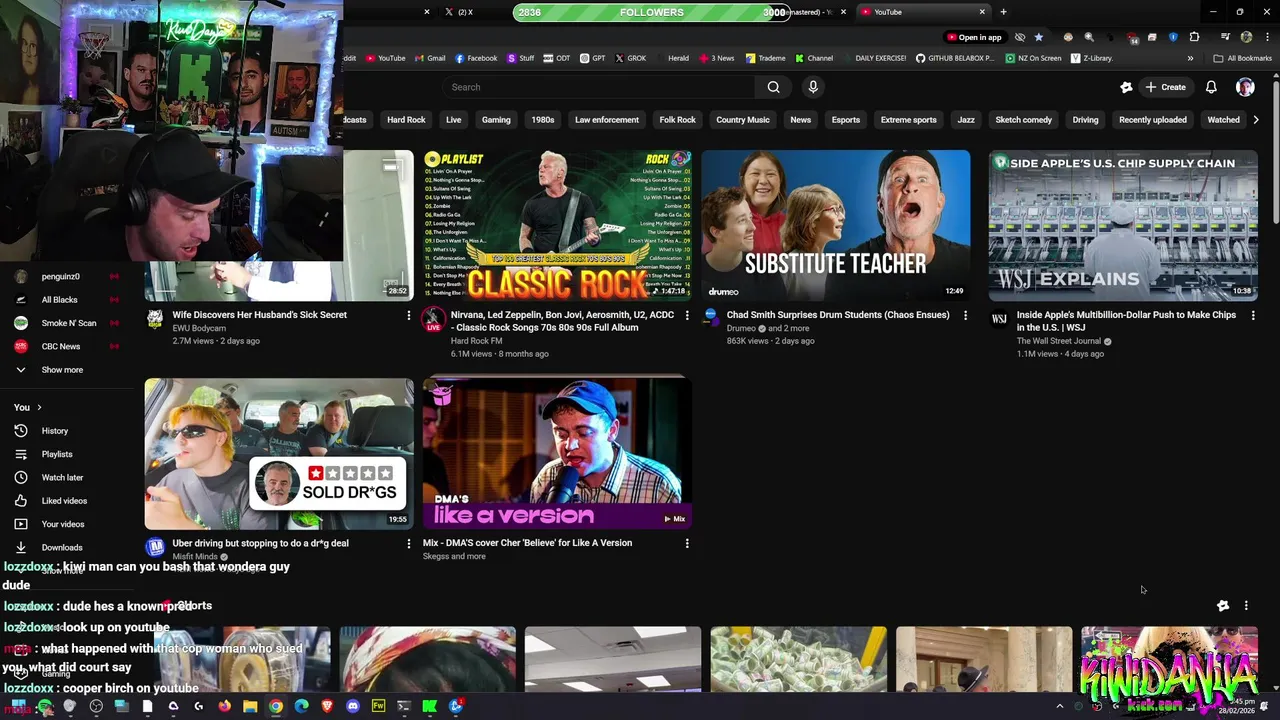This screenshot has width=1280, height=720.
Task: Open options menu for Uber driving video
Action: [x=408, y=543]
